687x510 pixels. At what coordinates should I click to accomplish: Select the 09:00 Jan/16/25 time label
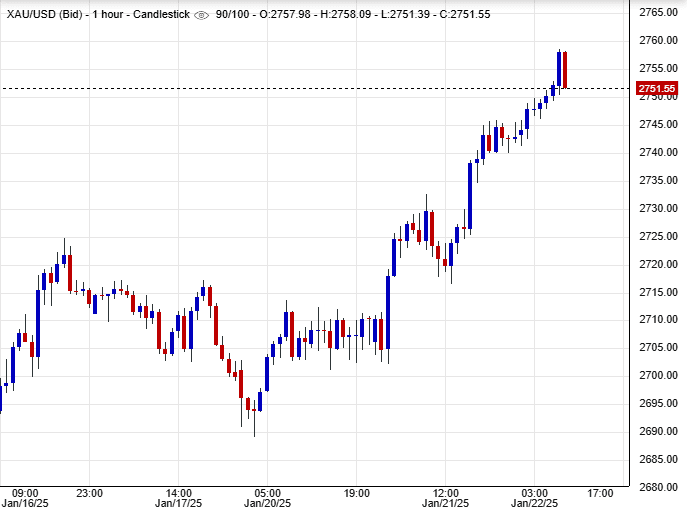coord(24,499)
